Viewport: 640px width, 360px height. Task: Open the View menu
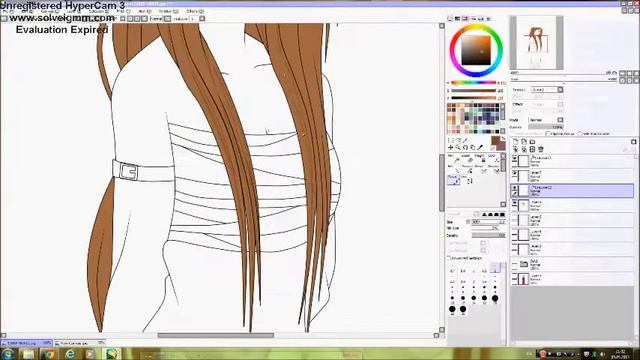point(144,11)
